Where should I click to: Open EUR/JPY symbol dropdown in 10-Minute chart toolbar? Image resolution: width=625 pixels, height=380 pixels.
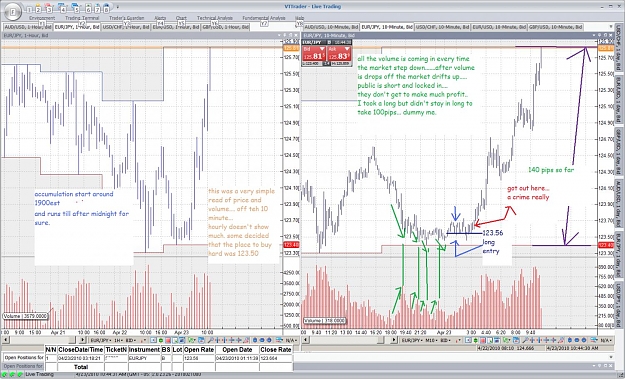coord(412,340)
